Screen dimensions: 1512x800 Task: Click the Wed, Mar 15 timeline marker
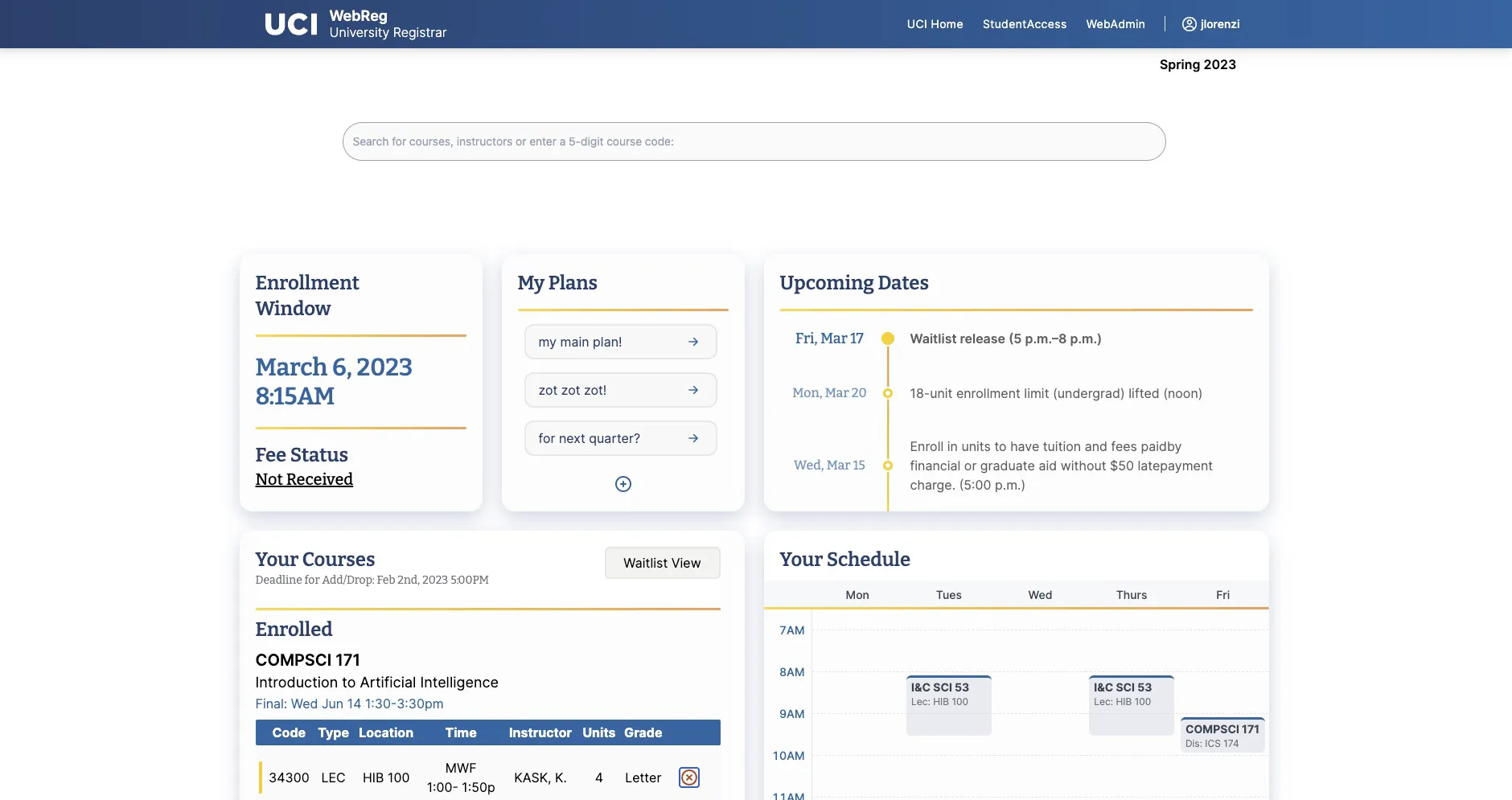tap(888, 466)
